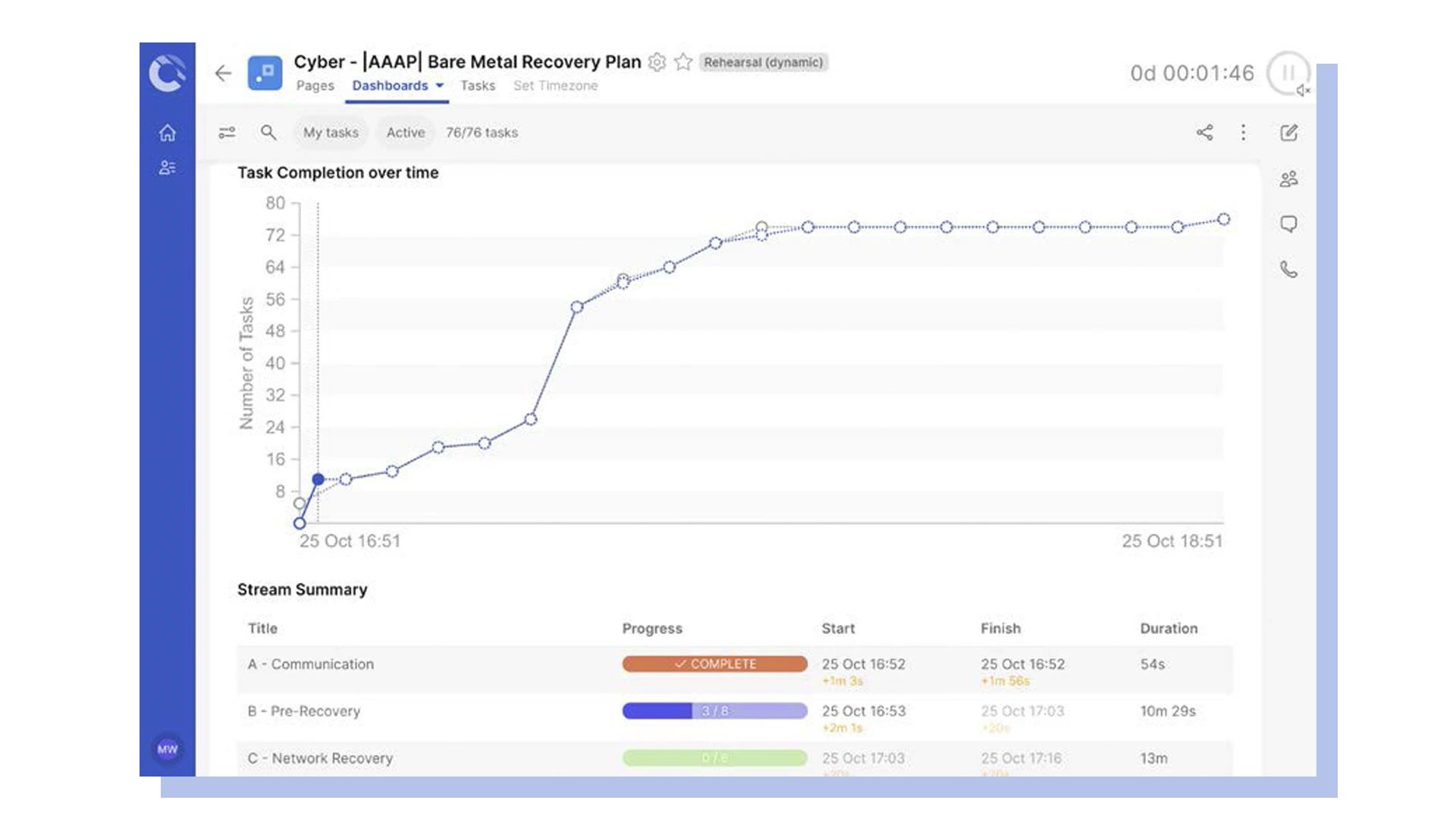Viewport: 1456px width, 819px height.
Task: Toggle the My tasks filter
Action: click(331, 133)
